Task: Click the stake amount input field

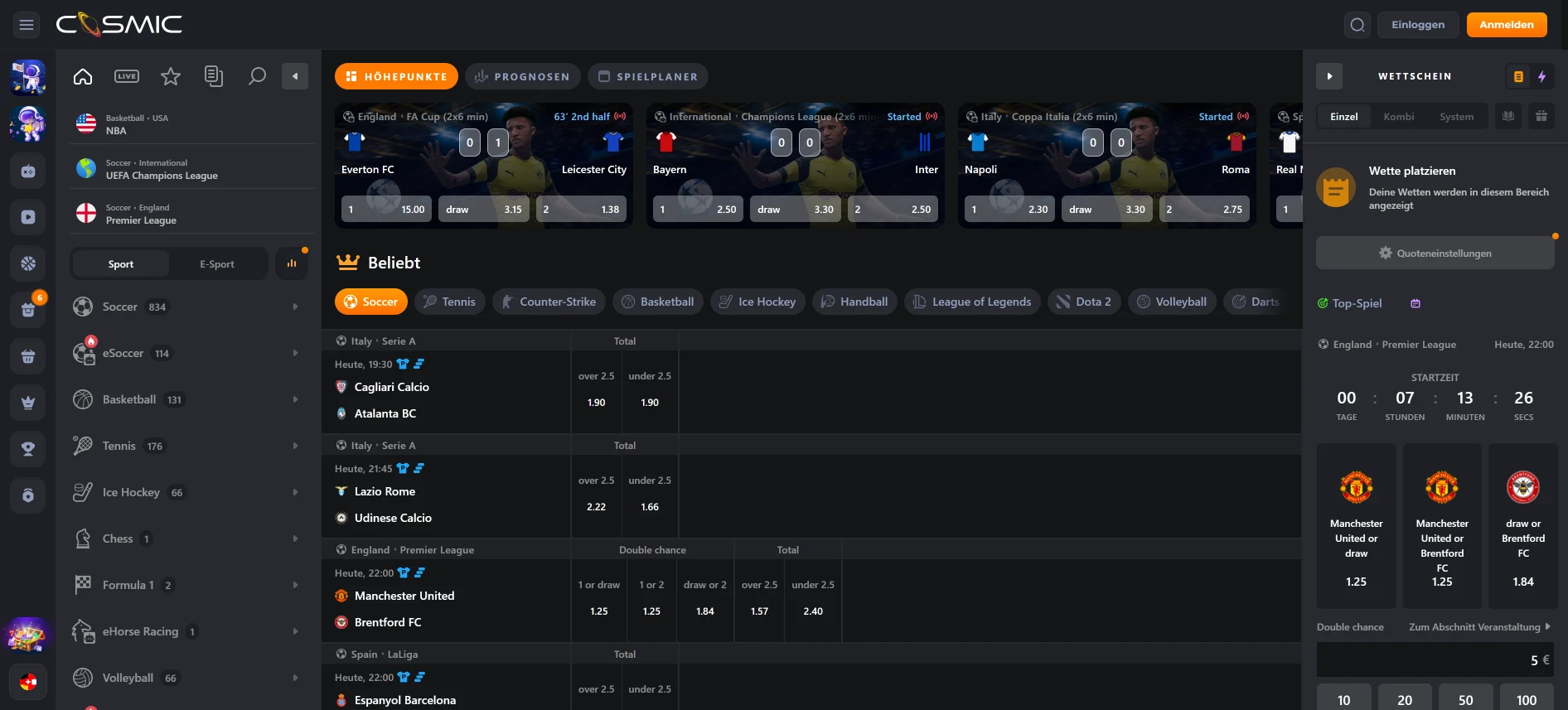Action: [x=1435, y=659]
